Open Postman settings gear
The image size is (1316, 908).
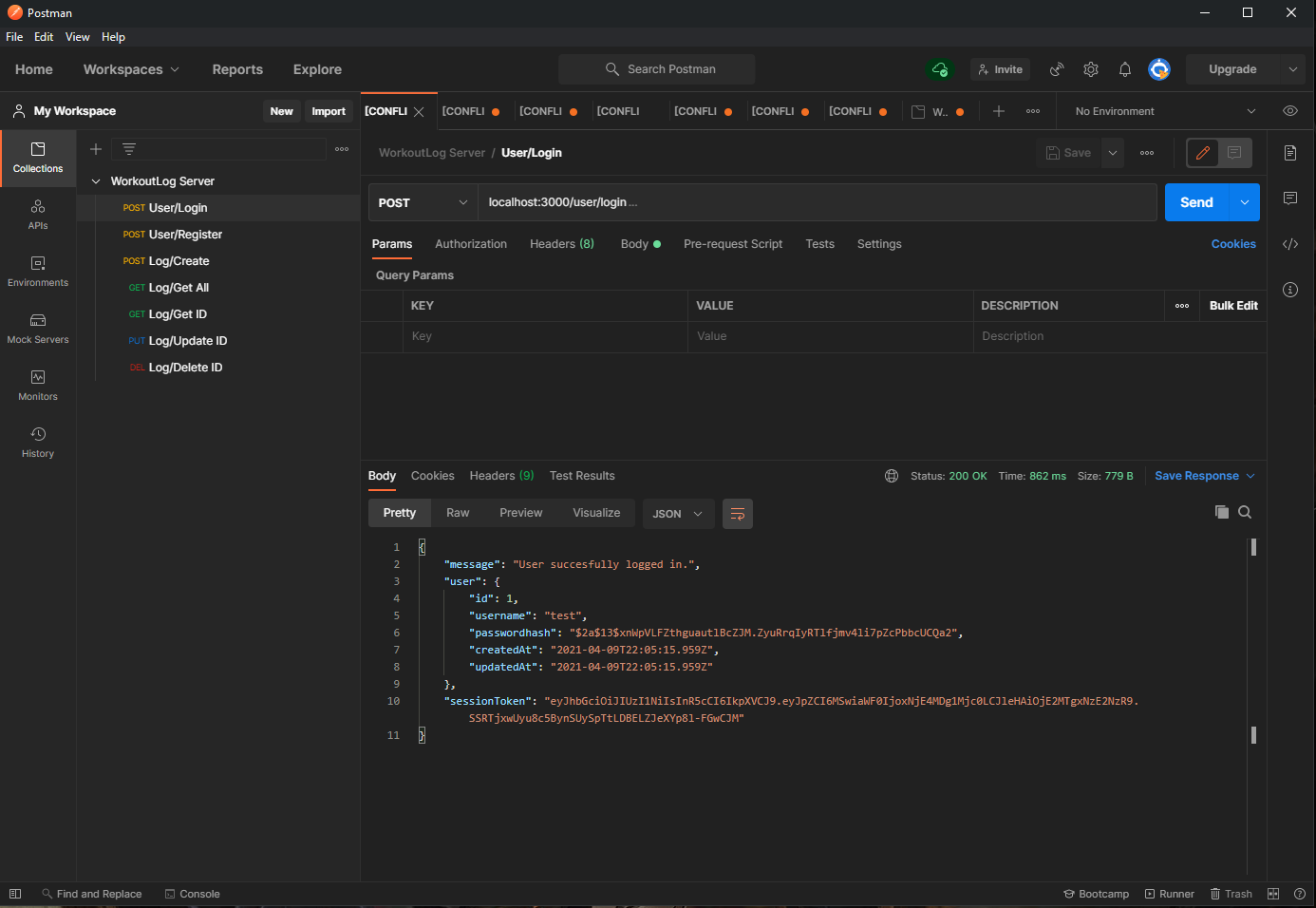1091,69
